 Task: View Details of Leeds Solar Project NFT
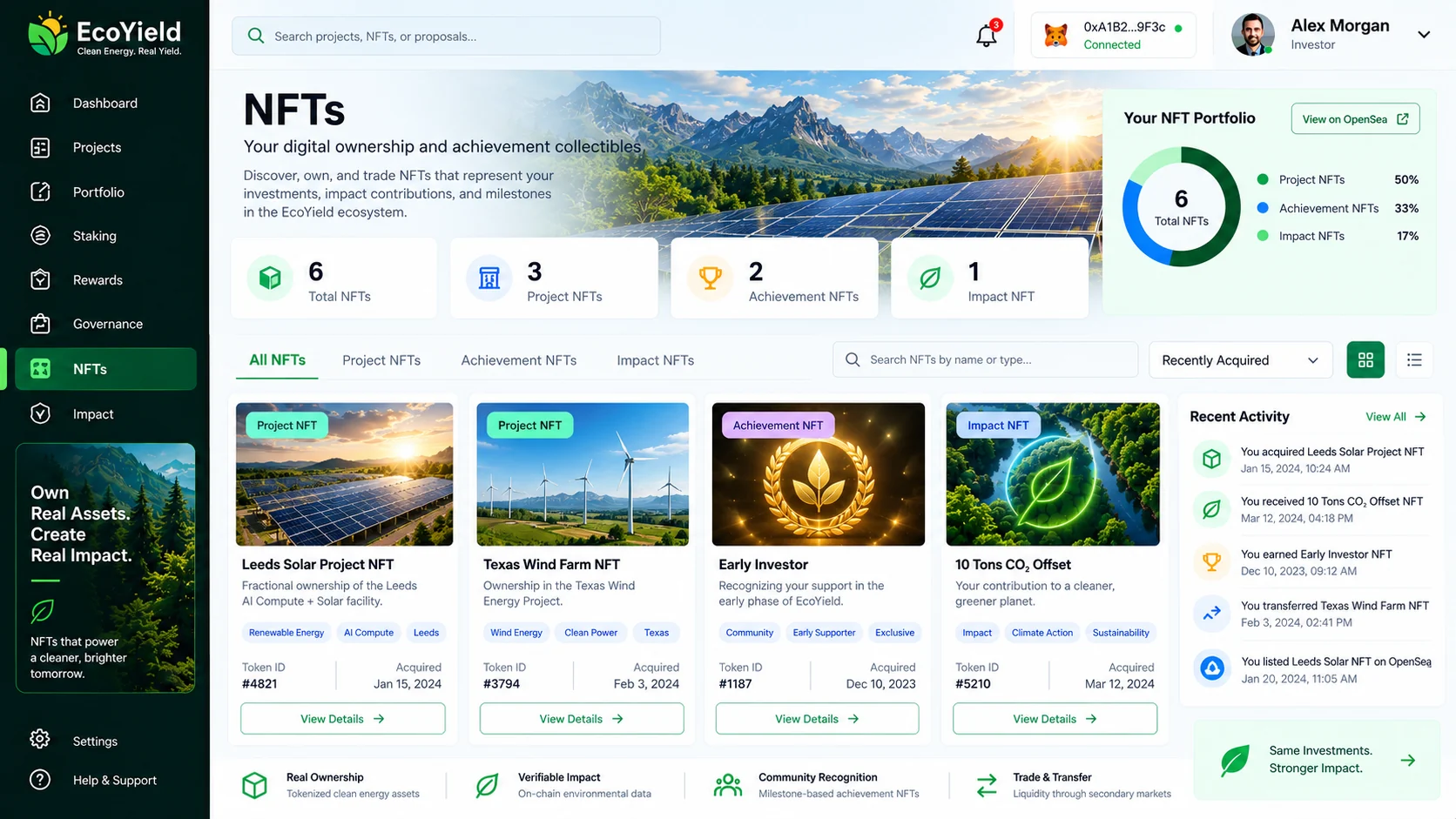click(x=343, y=719)
